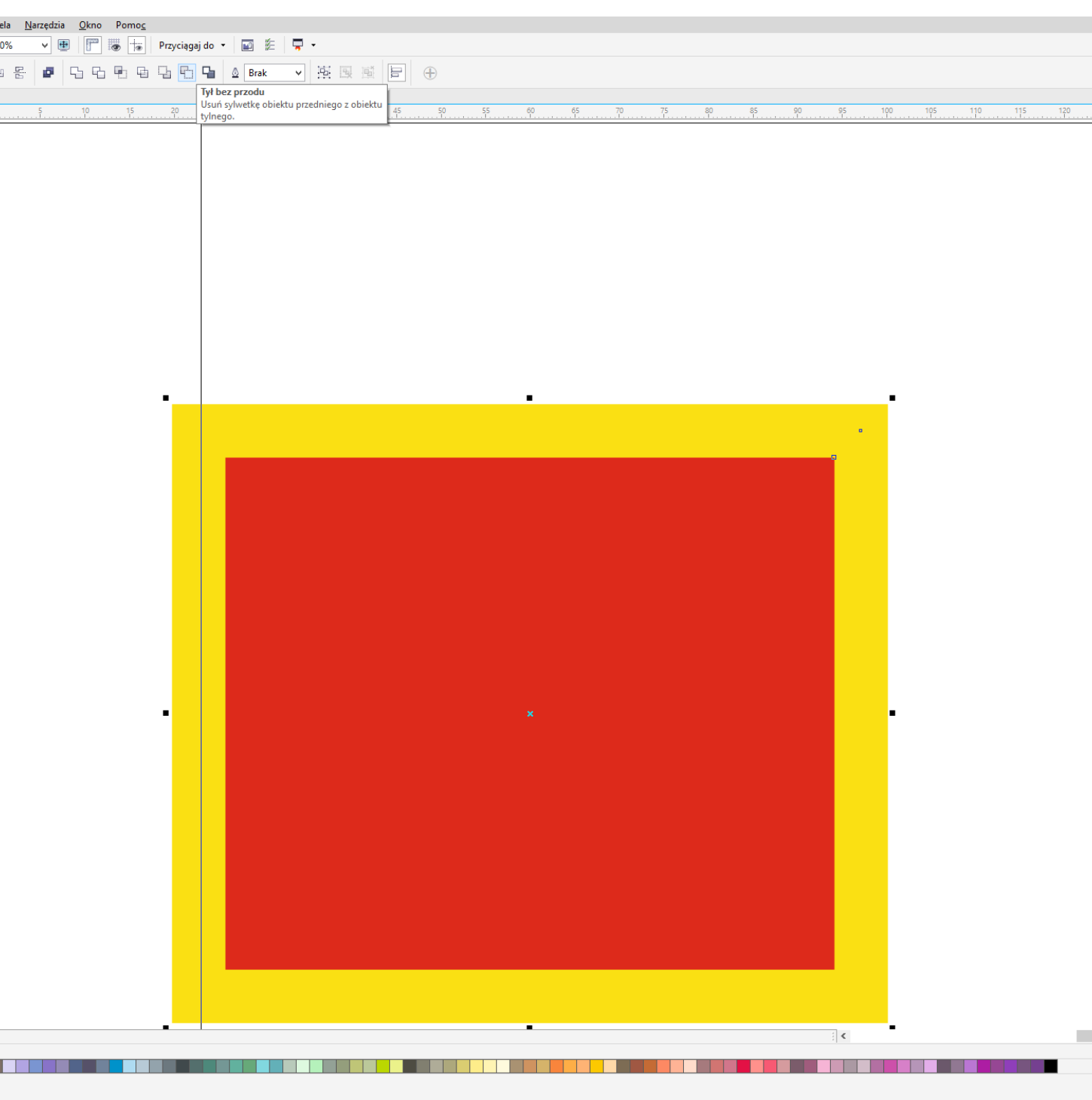
Task: Click the Create boundary icon
Action: tap(209, 73)
